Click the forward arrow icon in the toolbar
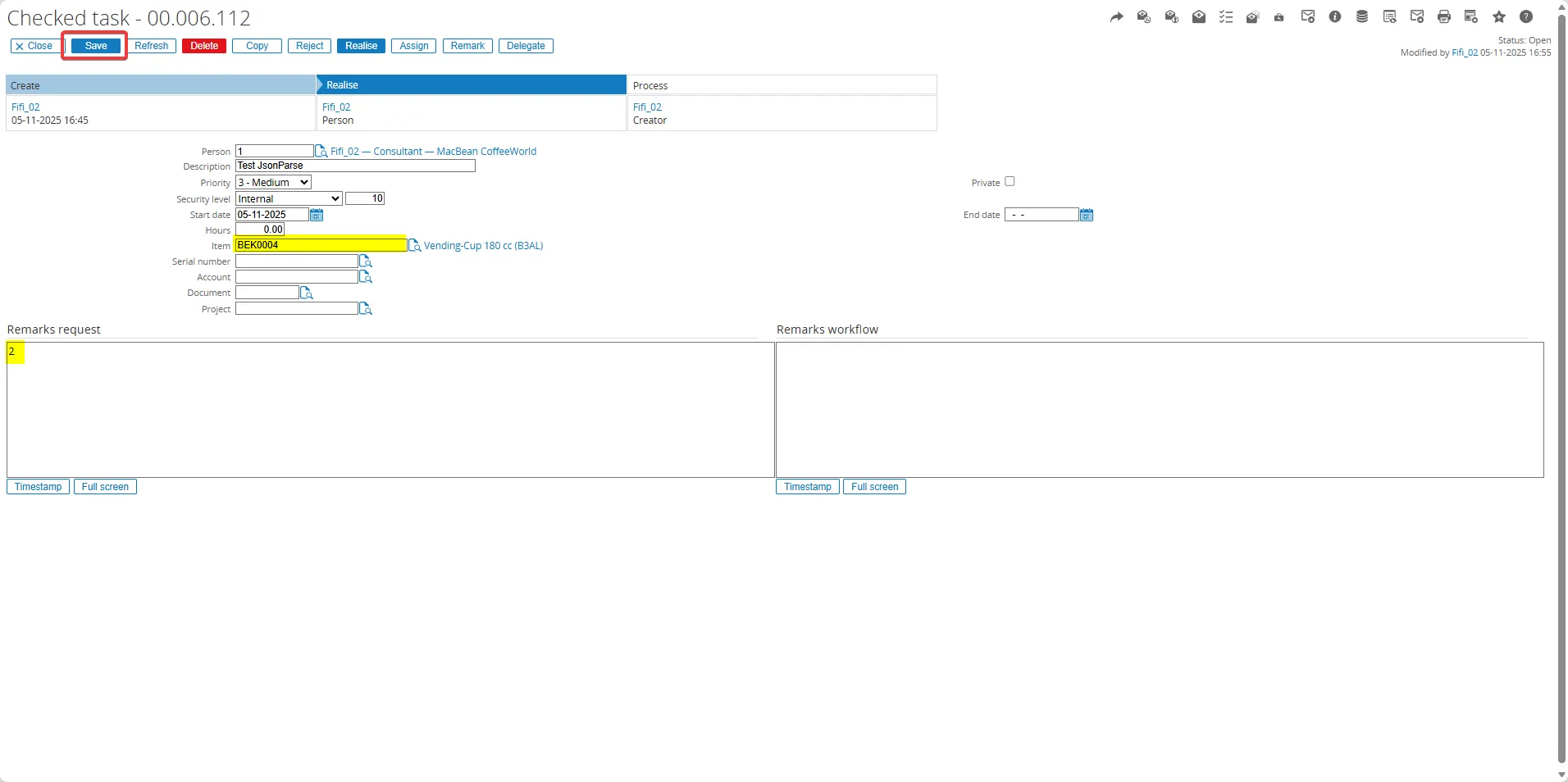This screenshot has width=1568, height=782. tap(1116, 17)
